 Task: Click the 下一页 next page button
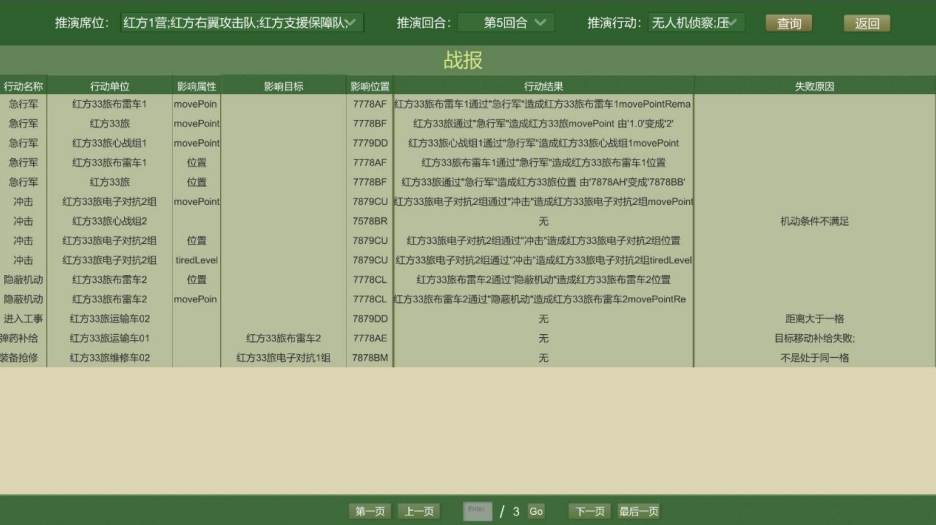point(590,511)
